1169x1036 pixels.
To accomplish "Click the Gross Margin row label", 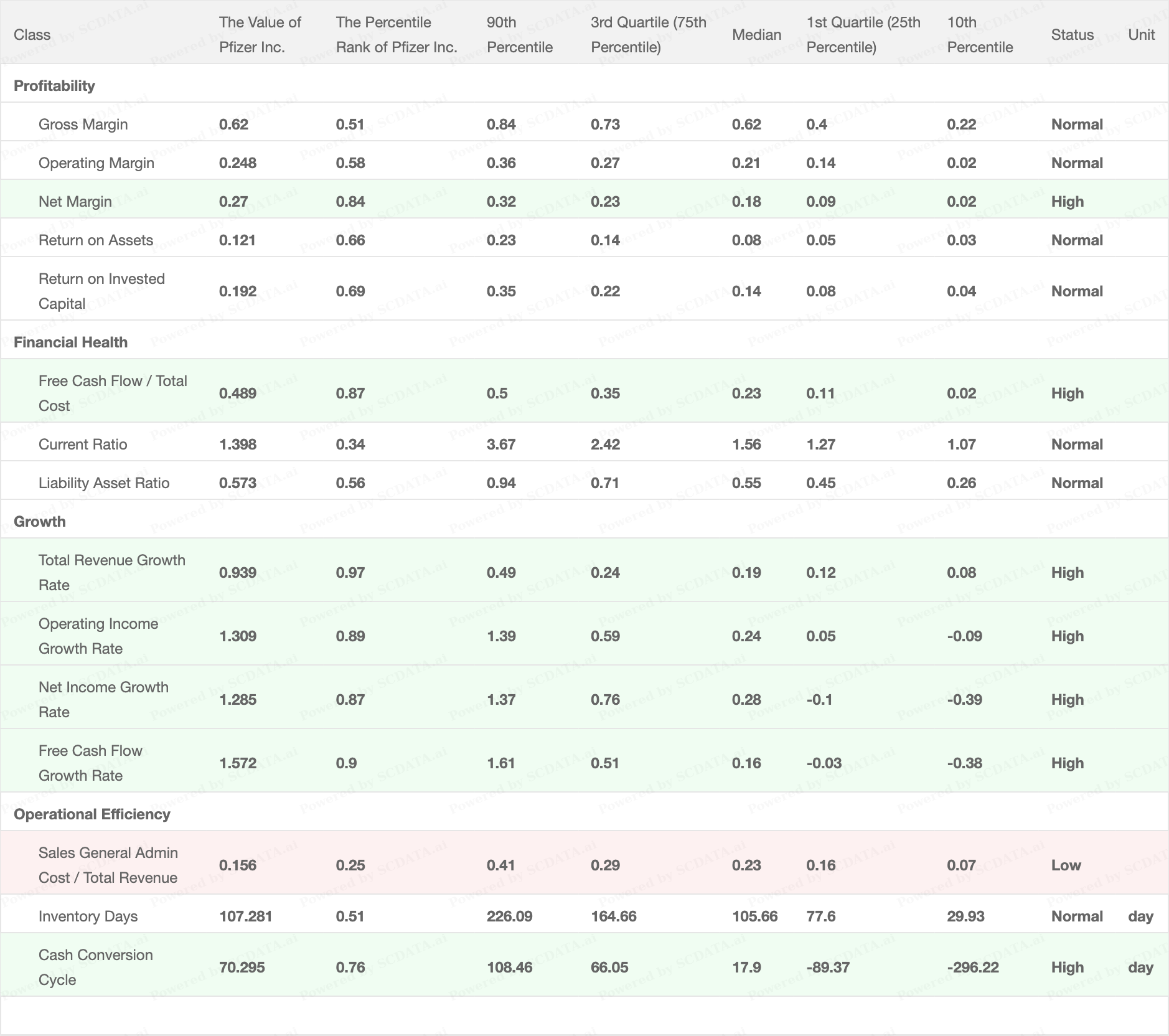I will click(83, 125).
